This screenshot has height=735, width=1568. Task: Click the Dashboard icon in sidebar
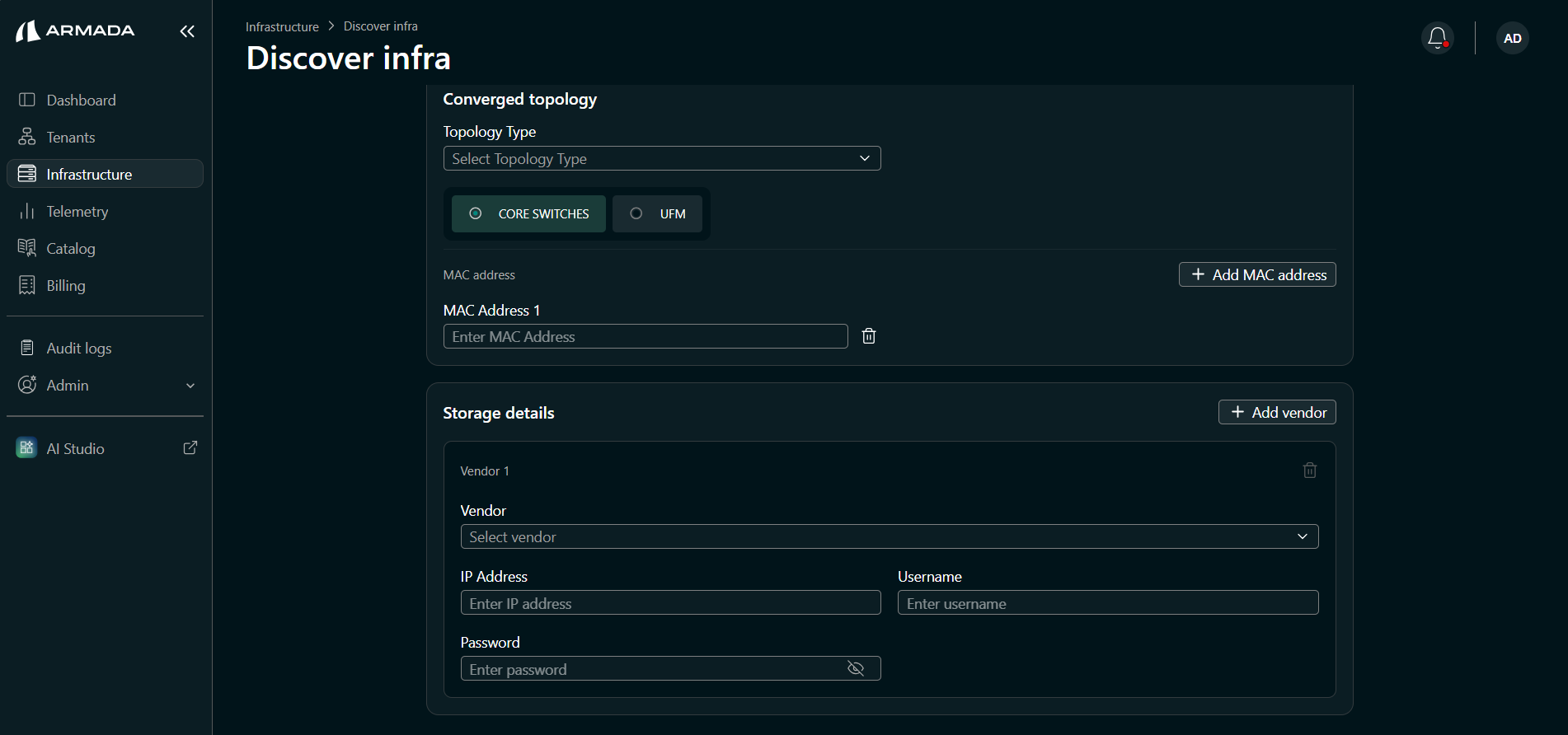(x=27, y=100)
